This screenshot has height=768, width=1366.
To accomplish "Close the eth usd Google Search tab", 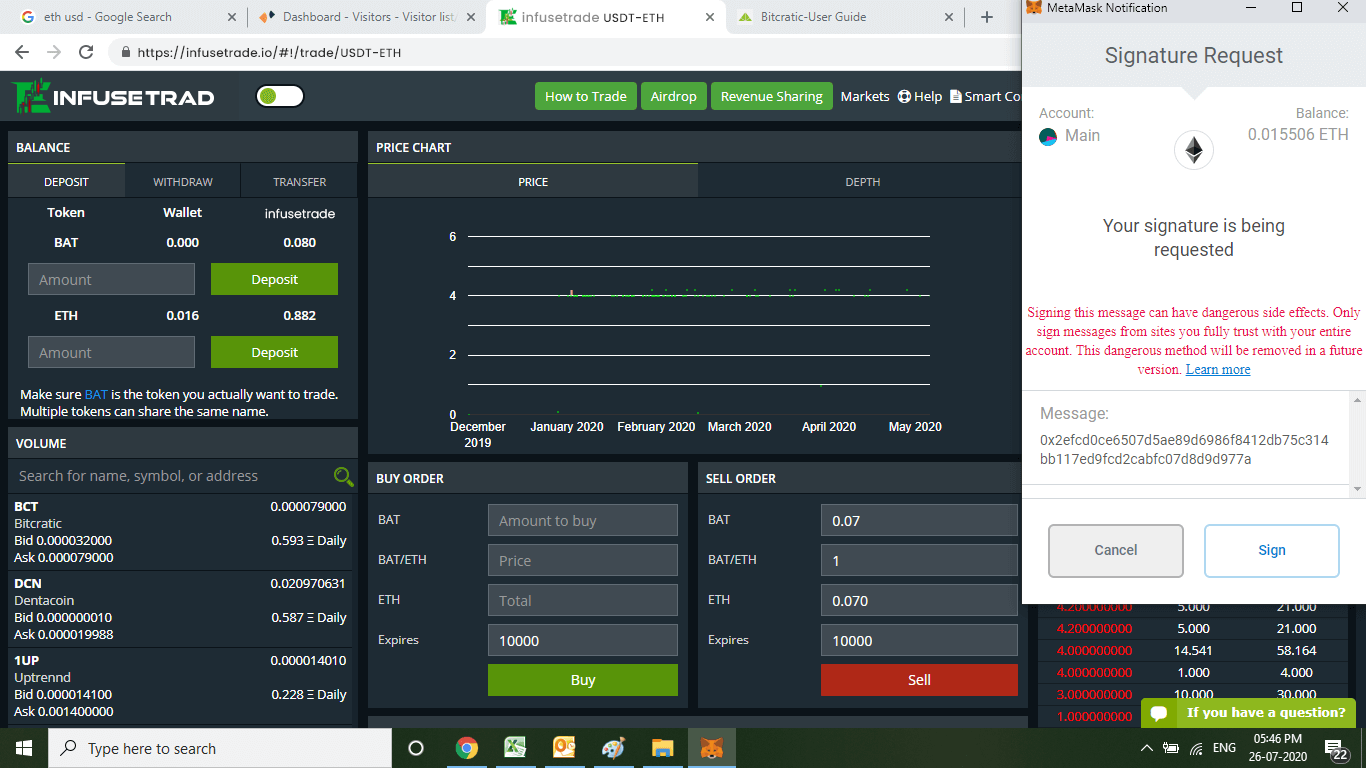I will 232,17.
